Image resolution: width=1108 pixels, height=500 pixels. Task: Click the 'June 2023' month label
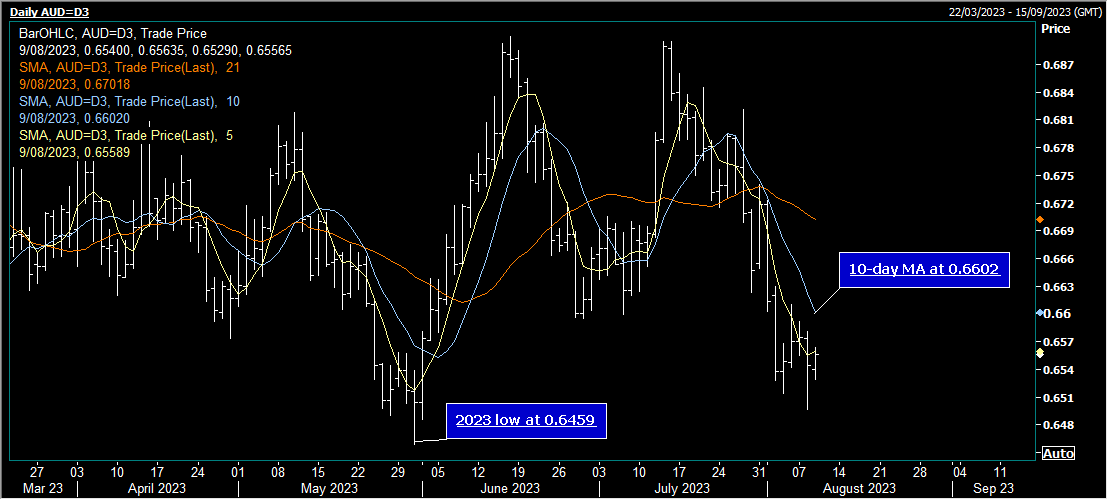[510, 488]
